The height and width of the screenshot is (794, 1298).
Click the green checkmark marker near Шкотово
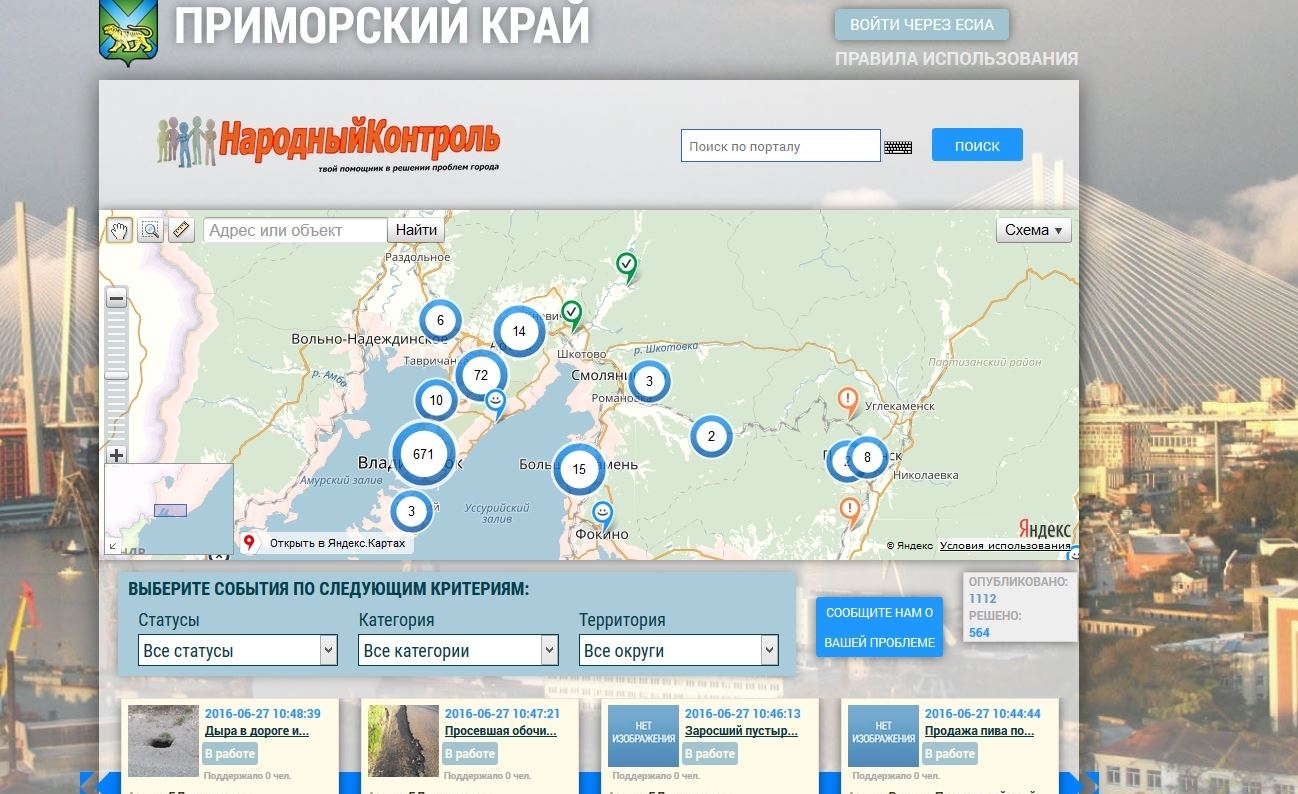coord(571,314)
